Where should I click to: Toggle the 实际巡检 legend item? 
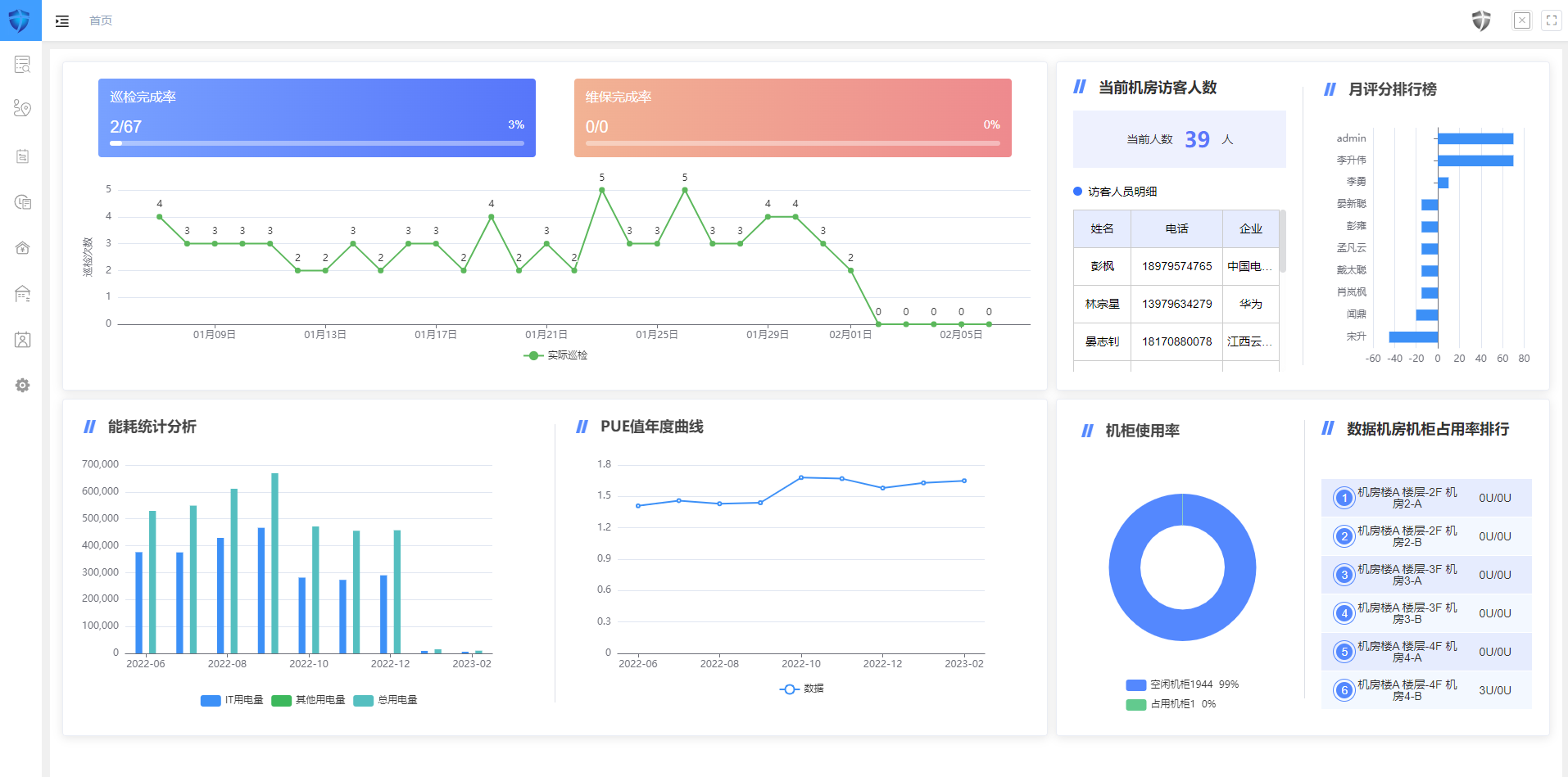(x=555, y=355)
